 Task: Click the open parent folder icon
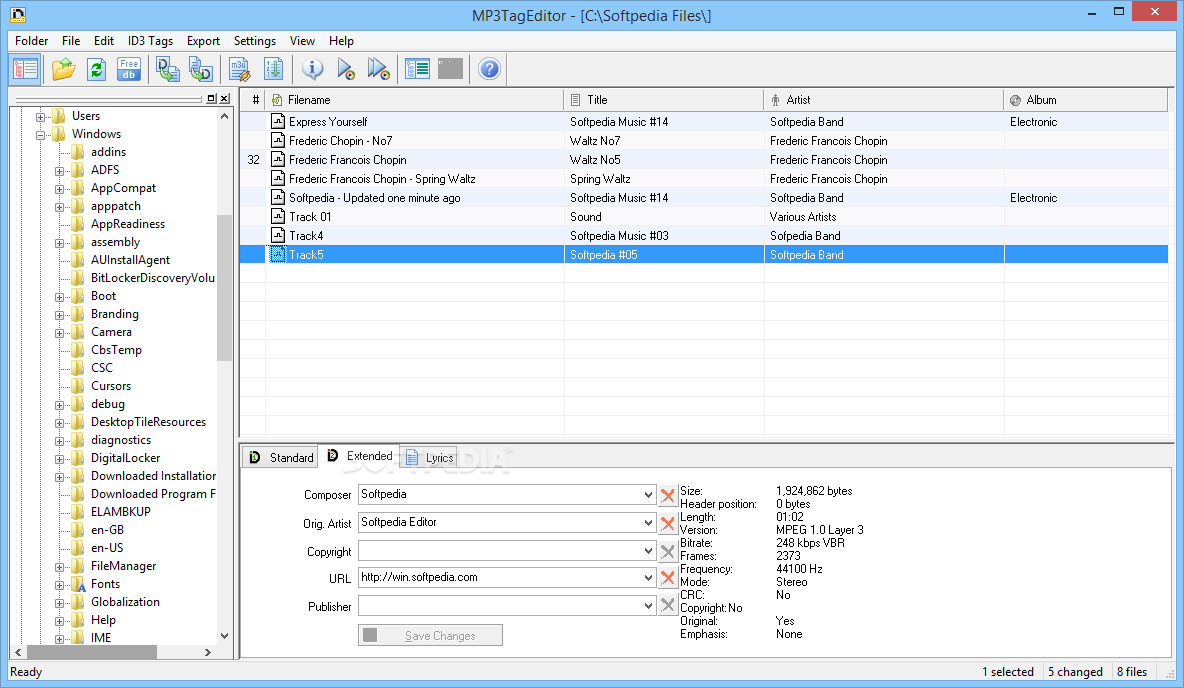point(63,69)
